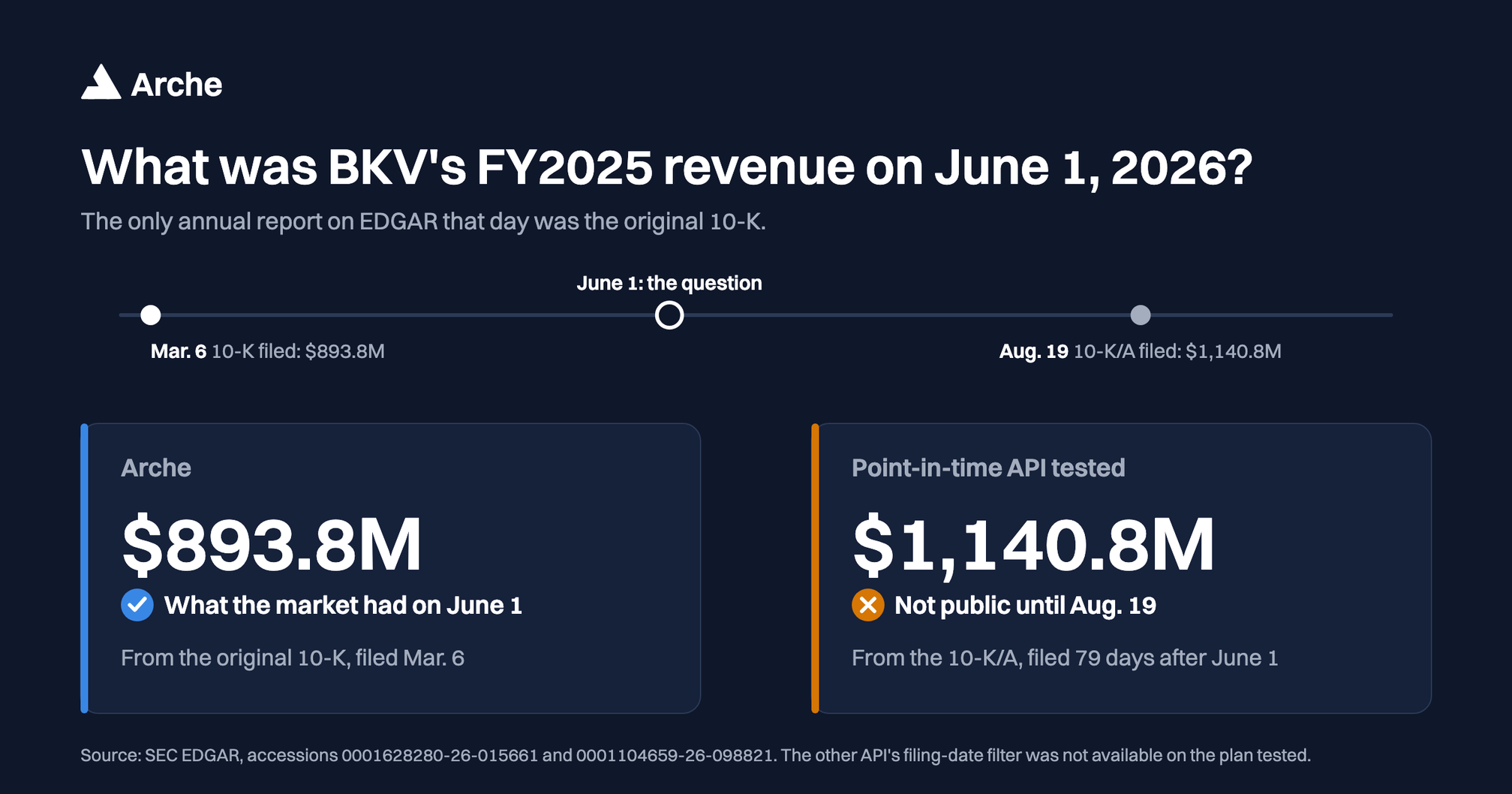The height and width of the screenshot is (794, 1512).
Task: Click 'filed 79 days after June 1' line
Action: click(x=1065, y=658)
